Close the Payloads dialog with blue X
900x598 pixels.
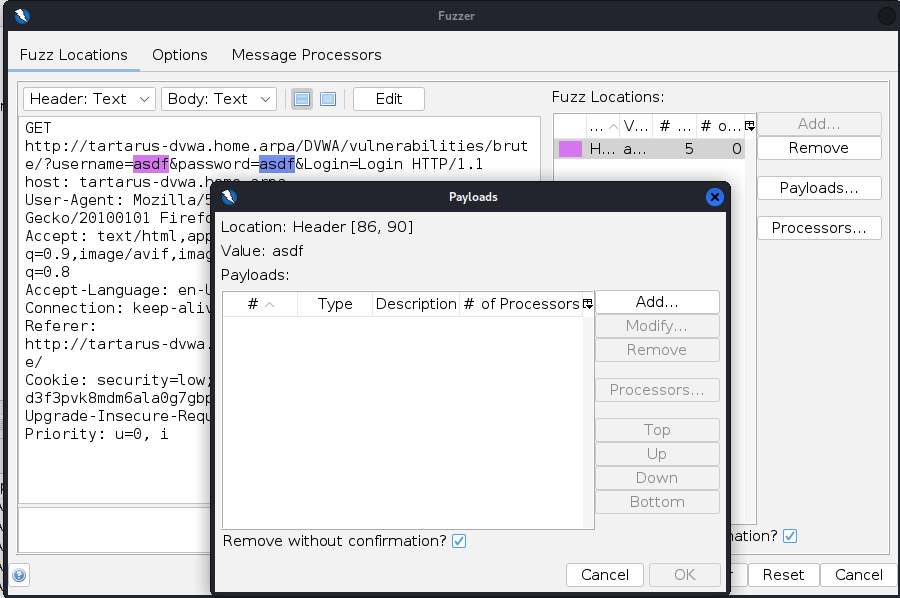point(714,197)
